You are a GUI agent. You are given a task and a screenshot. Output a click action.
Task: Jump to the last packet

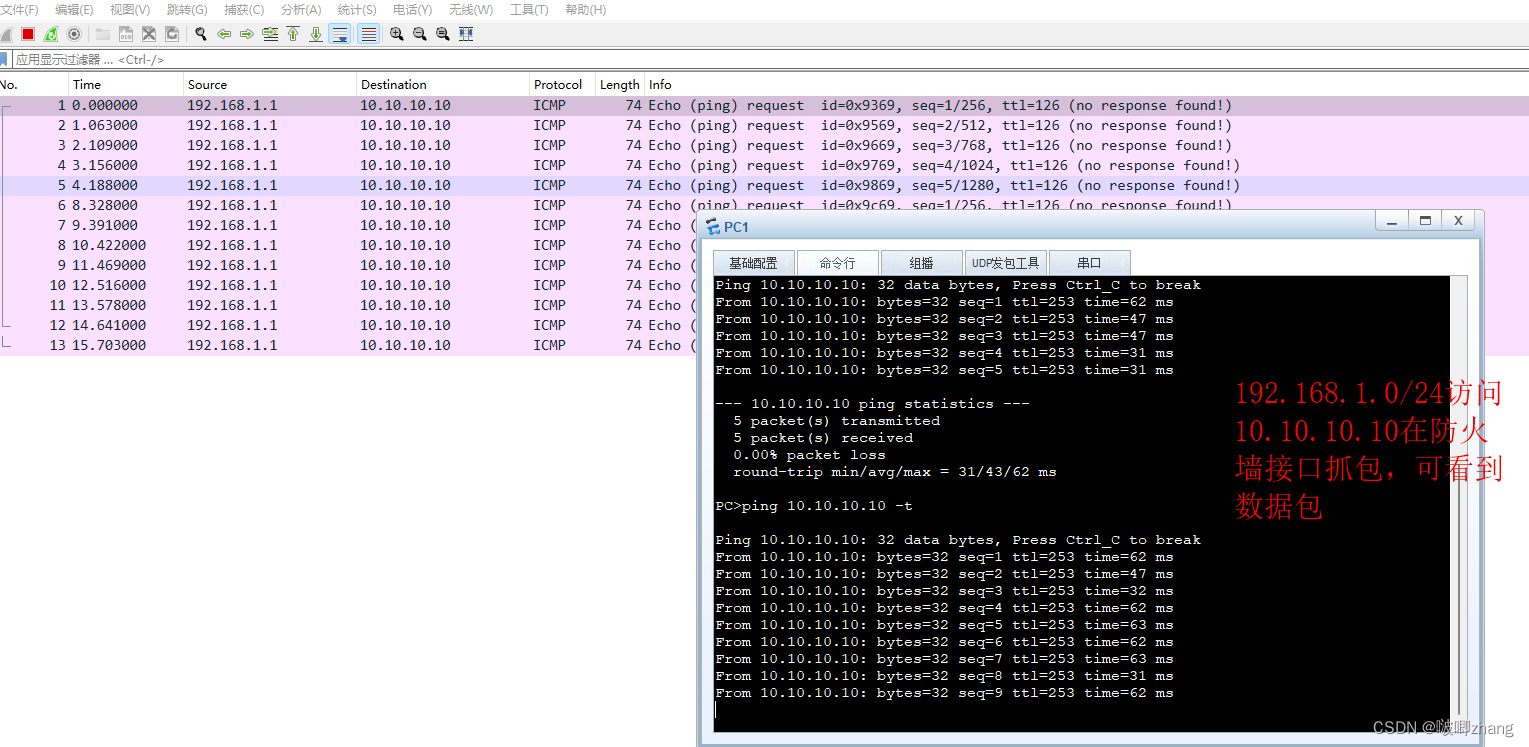[316, 34]
